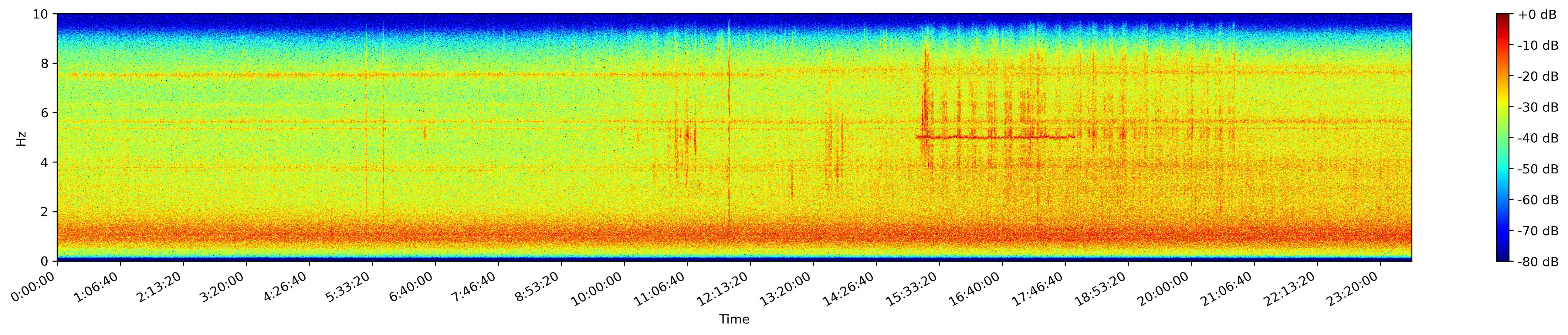Click the +0 dB colorbar label
Viewport: 1568px width, 335px height.
click(1538, 15)
